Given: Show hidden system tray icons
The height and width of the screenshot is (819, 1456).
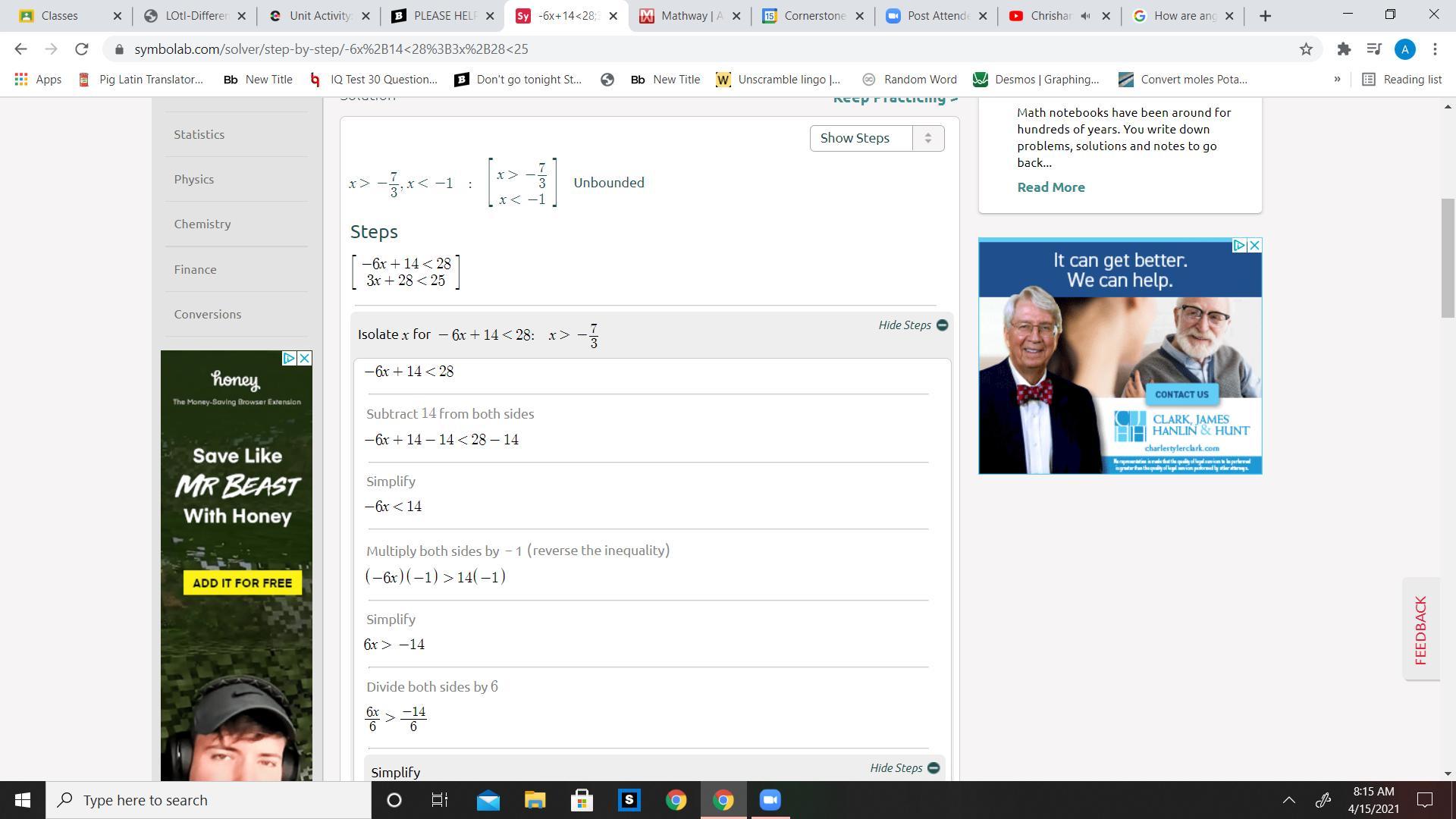Looking at the screenshot, I should coord(1288,800).
